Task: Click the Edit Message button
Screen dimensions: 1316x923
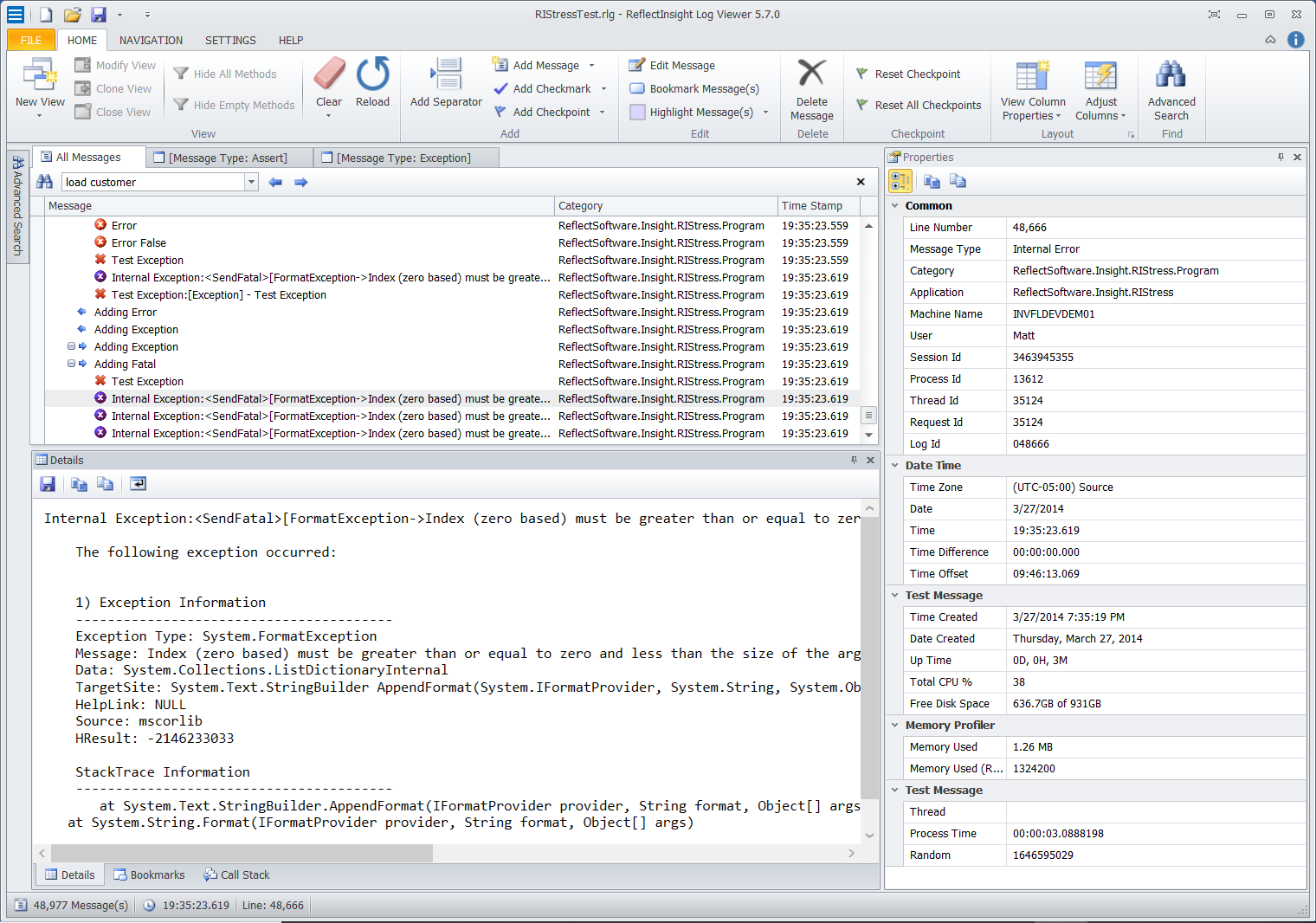Action: pyautogui.click(x=672, y=66)
